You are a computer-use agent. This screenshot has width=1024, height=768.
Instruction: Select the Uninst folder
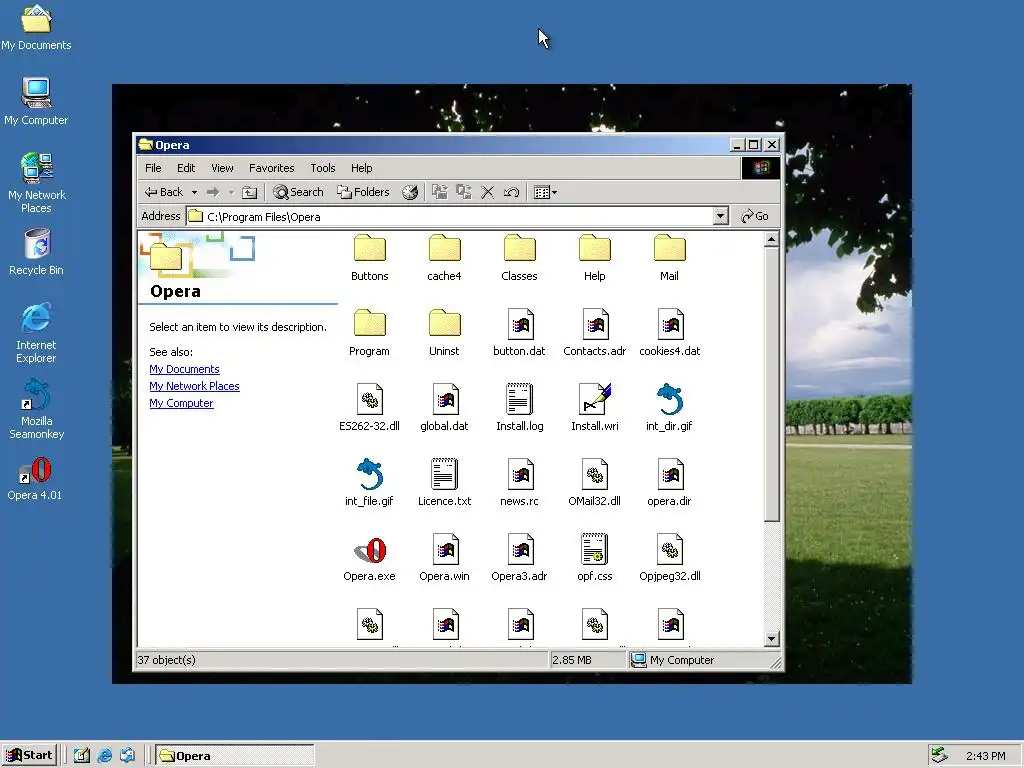444,333
